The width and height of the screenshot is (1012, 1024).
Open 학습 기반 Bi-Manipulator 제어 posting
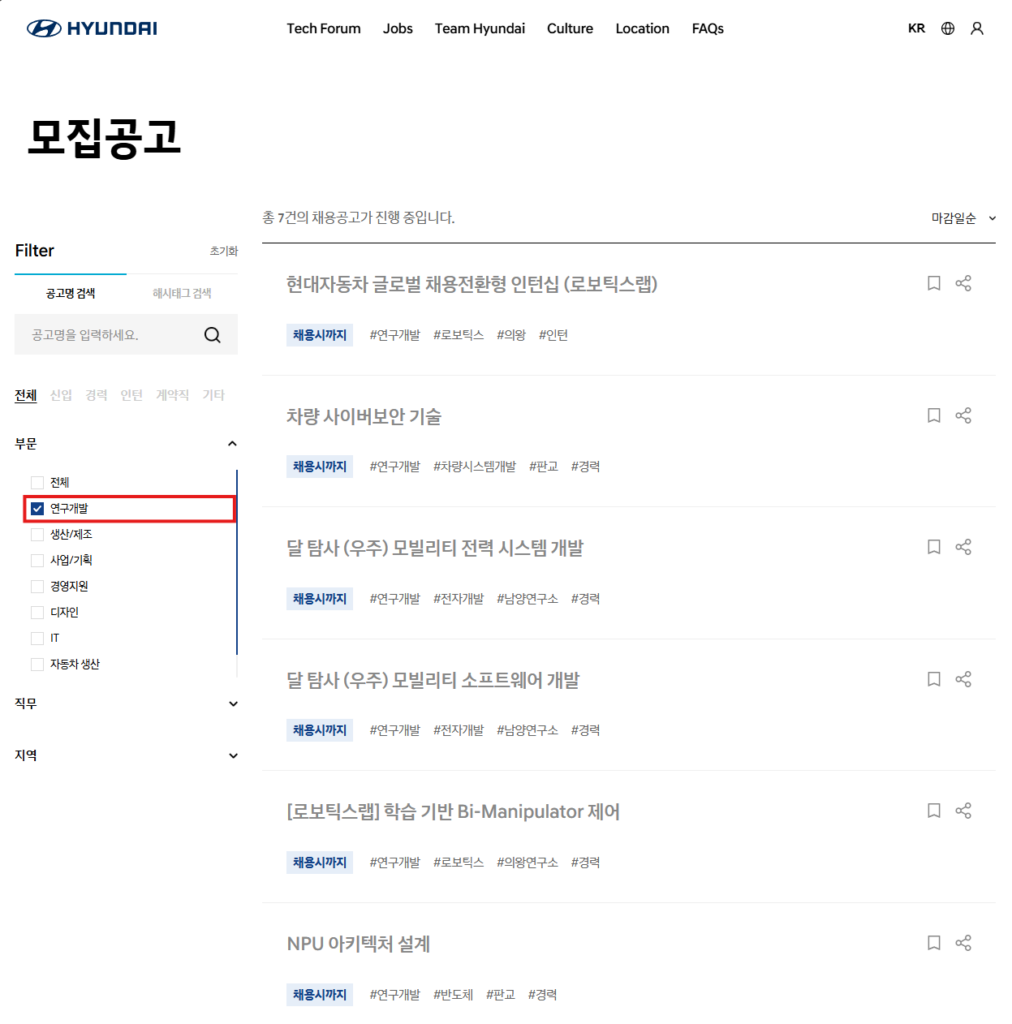[453, 812]
